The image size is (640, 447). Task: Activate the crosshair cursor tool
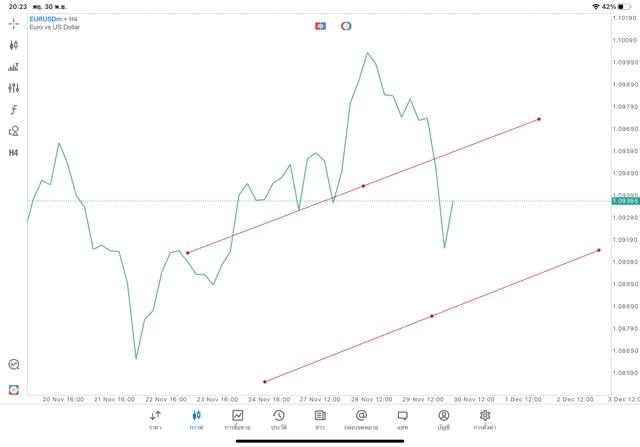coord(13,23)
